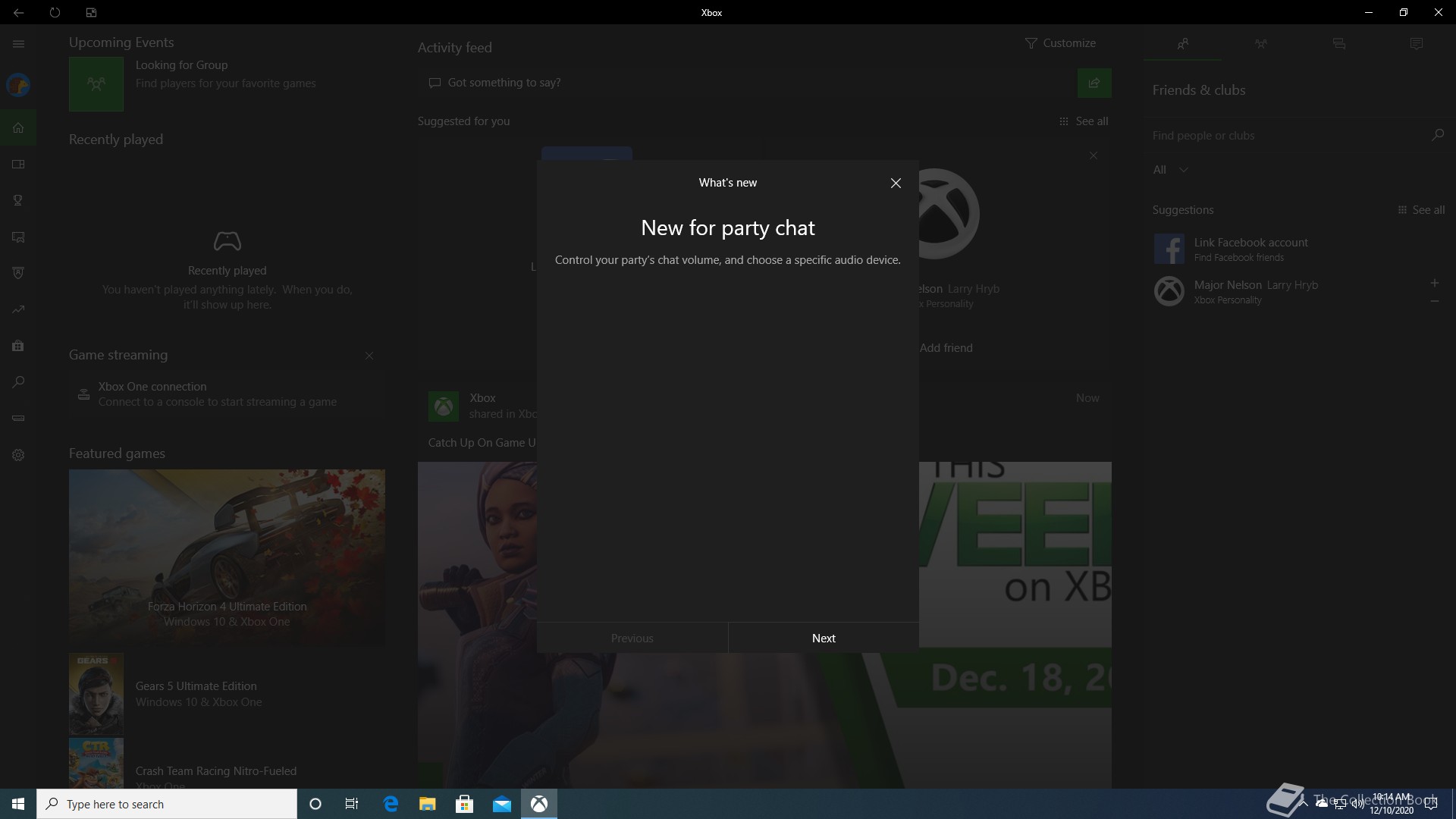
Task: Click See all beside Suggestions
Action: pos(1421,210)
